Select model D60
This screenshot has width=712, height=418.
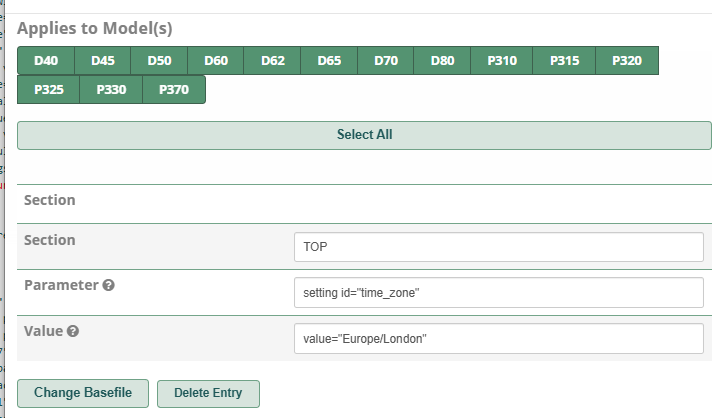tap(216, 60)
